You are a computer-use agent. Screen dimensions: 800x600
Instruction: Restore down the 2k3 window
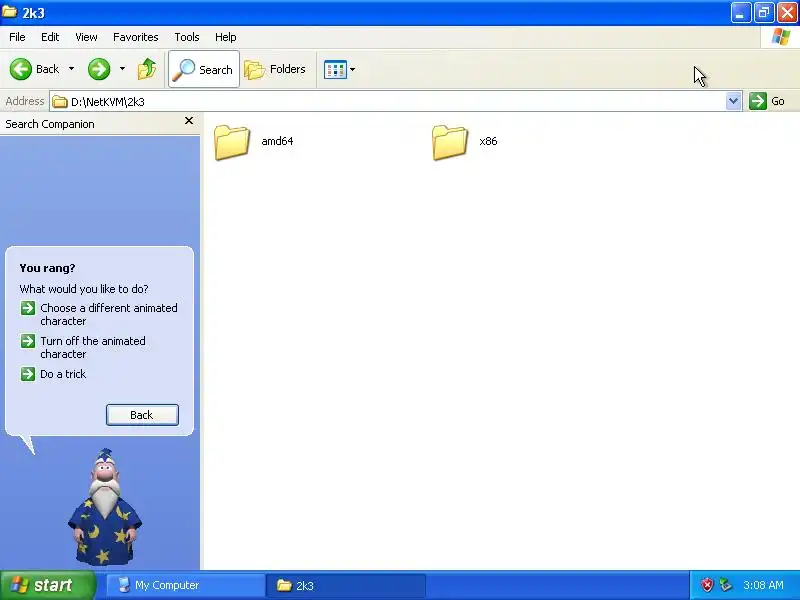click(x=764, y=13)
